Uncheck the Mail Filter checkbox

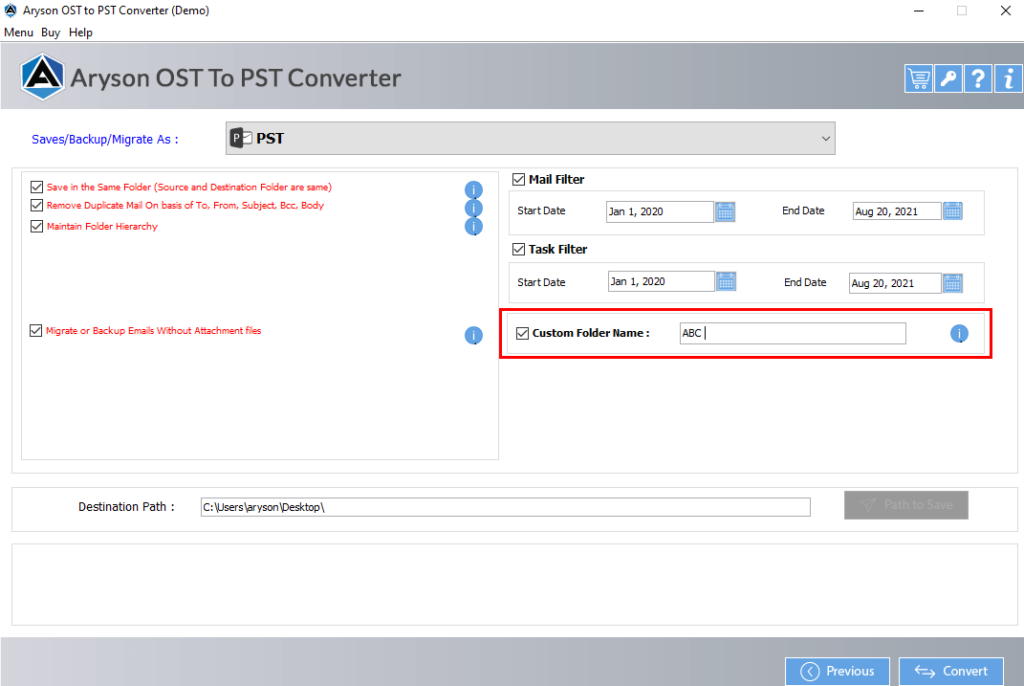coord(519,179)
